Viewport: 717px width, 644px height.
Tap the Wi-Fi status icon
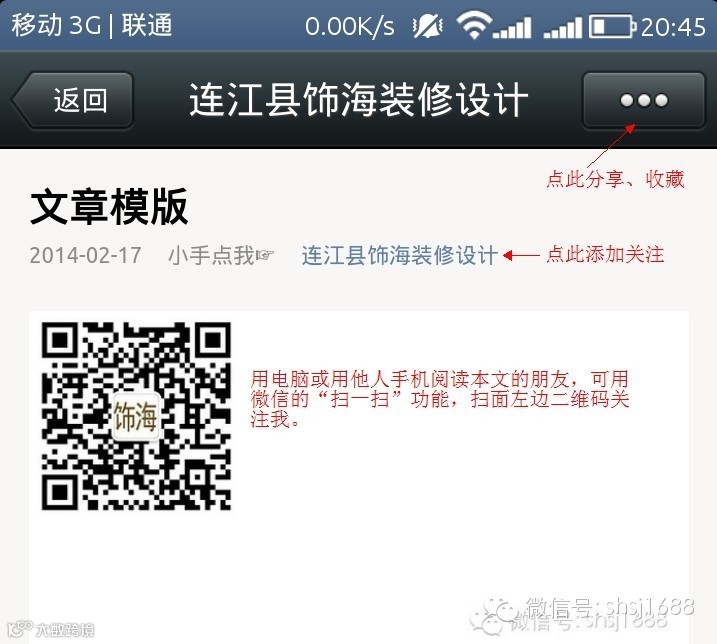[474, 25]
